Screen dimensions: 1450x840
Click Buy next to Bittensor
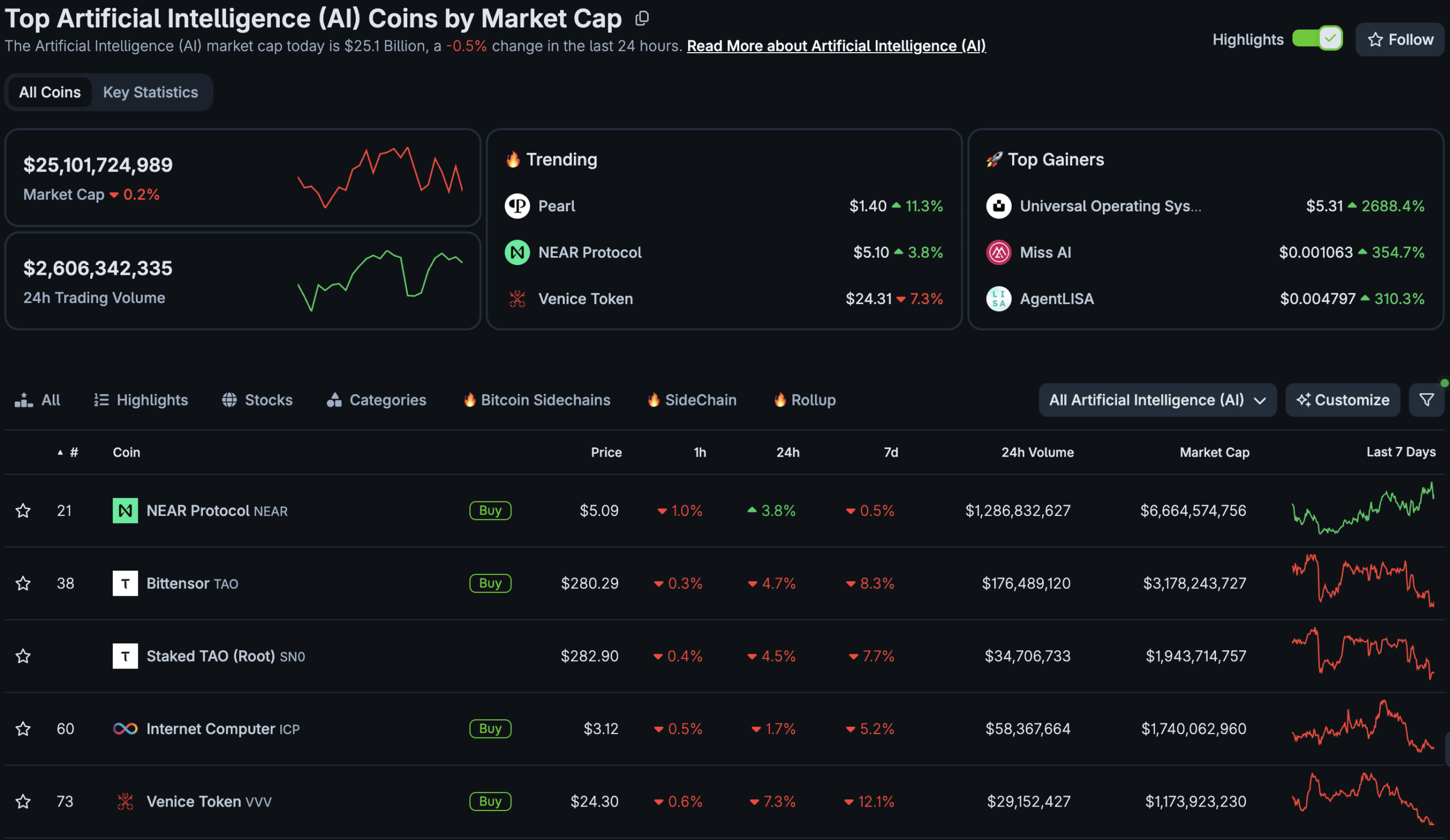491,583
